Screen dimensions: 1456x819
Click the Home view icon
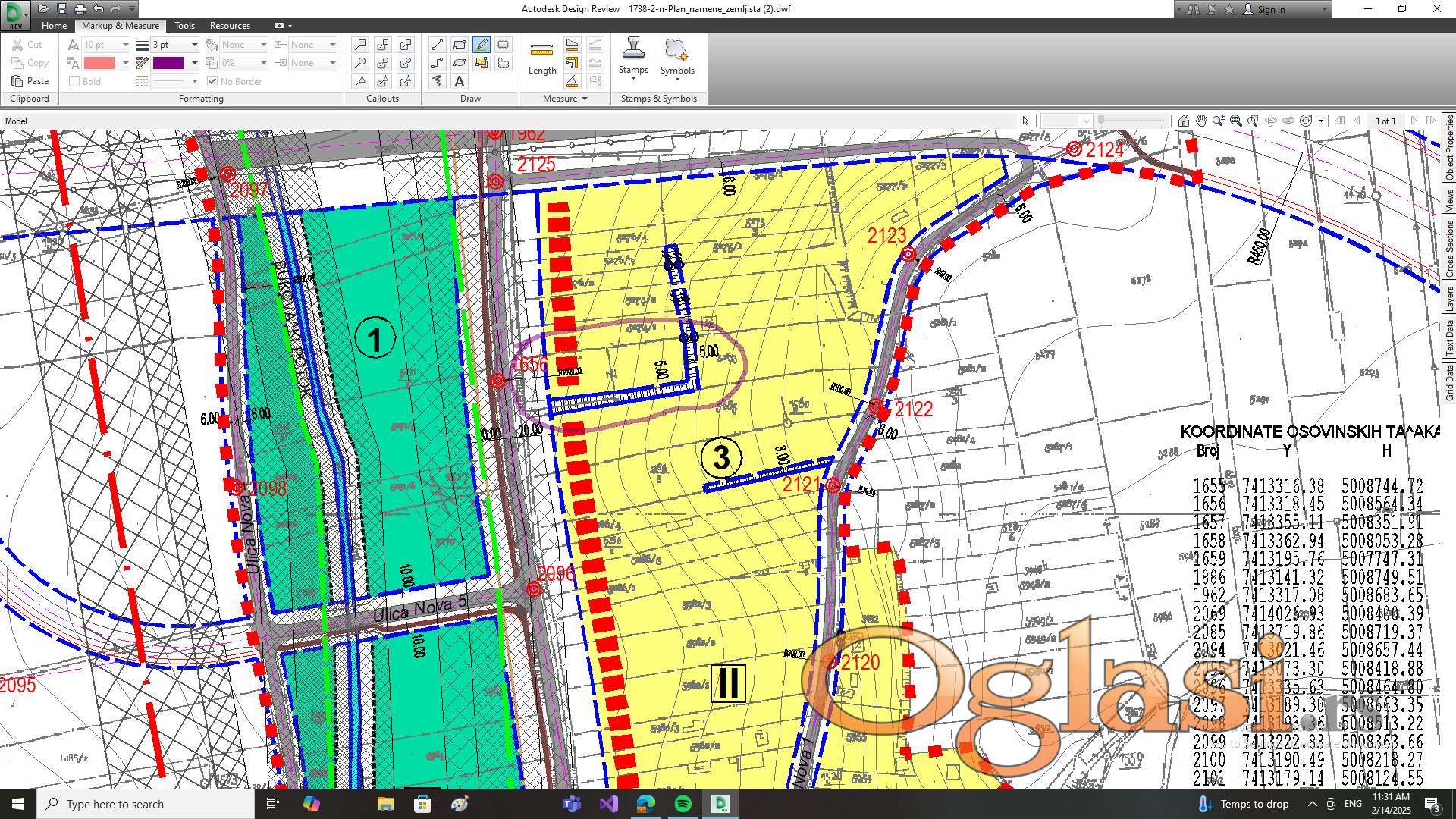point(1183,121)
